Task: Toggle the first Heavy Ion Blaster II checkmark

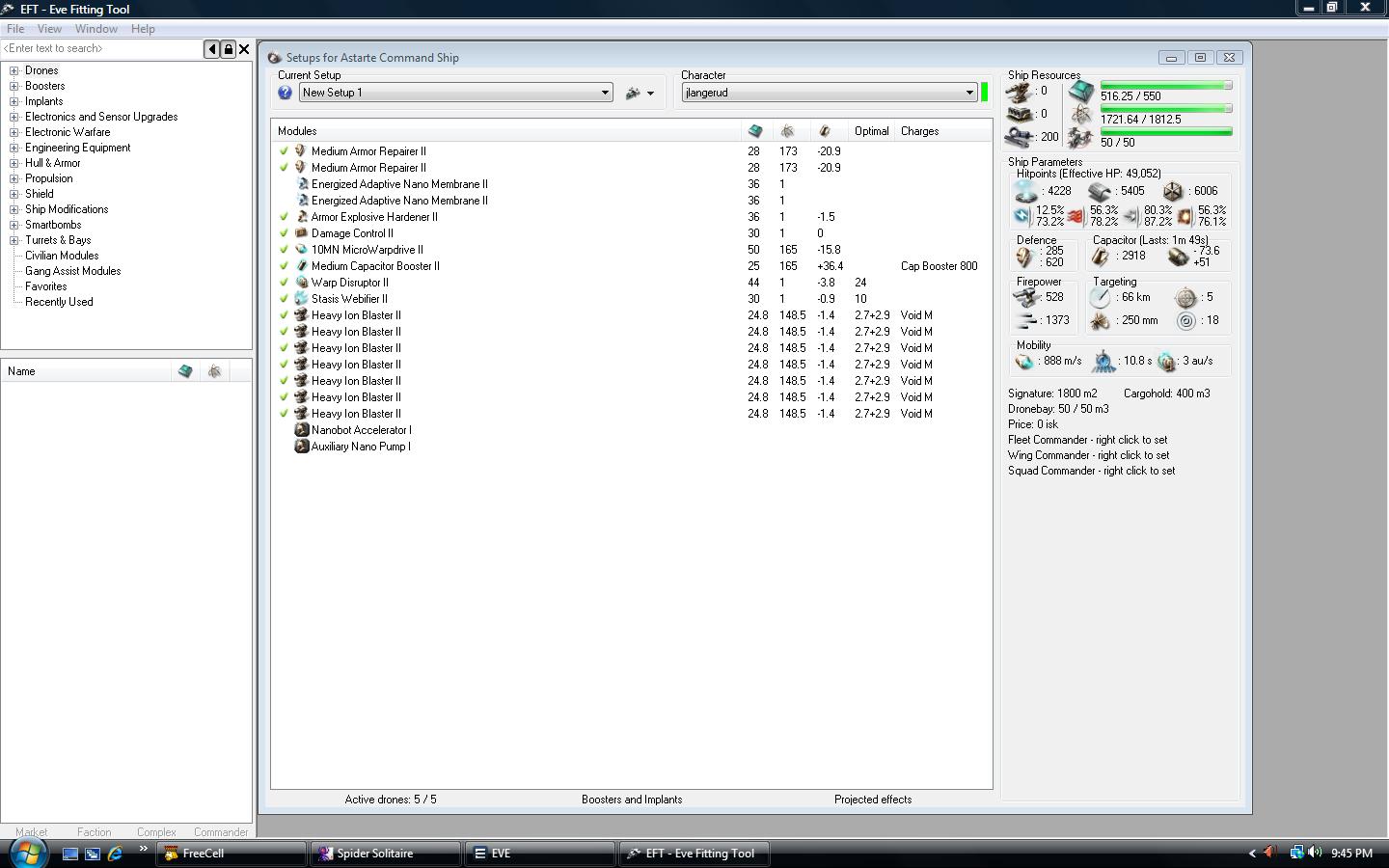Action: point(284,315)
